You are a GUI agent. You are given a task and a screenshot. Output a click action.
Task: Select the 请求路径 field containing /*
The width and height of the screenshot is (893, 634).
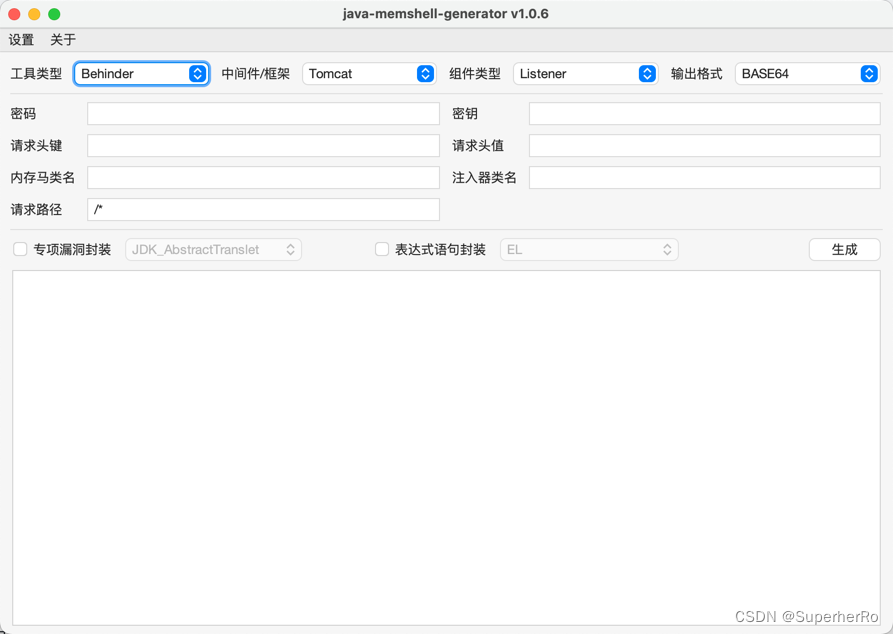(x=262, y=209)
